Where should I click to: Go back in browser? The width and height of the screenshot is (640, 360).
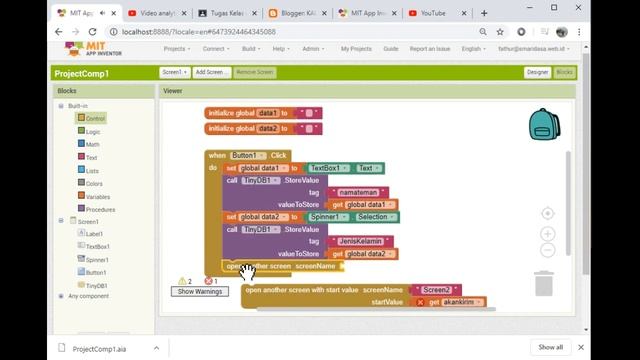coord(58,31)
